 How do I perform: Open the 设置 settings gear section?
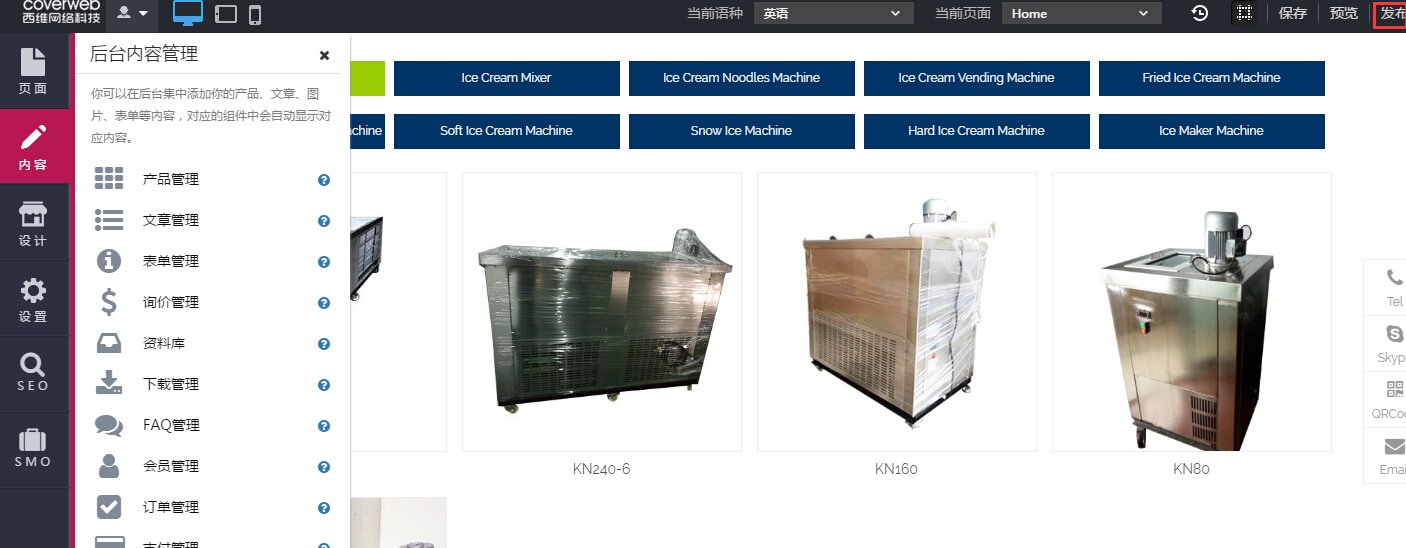tap(34, 299)
